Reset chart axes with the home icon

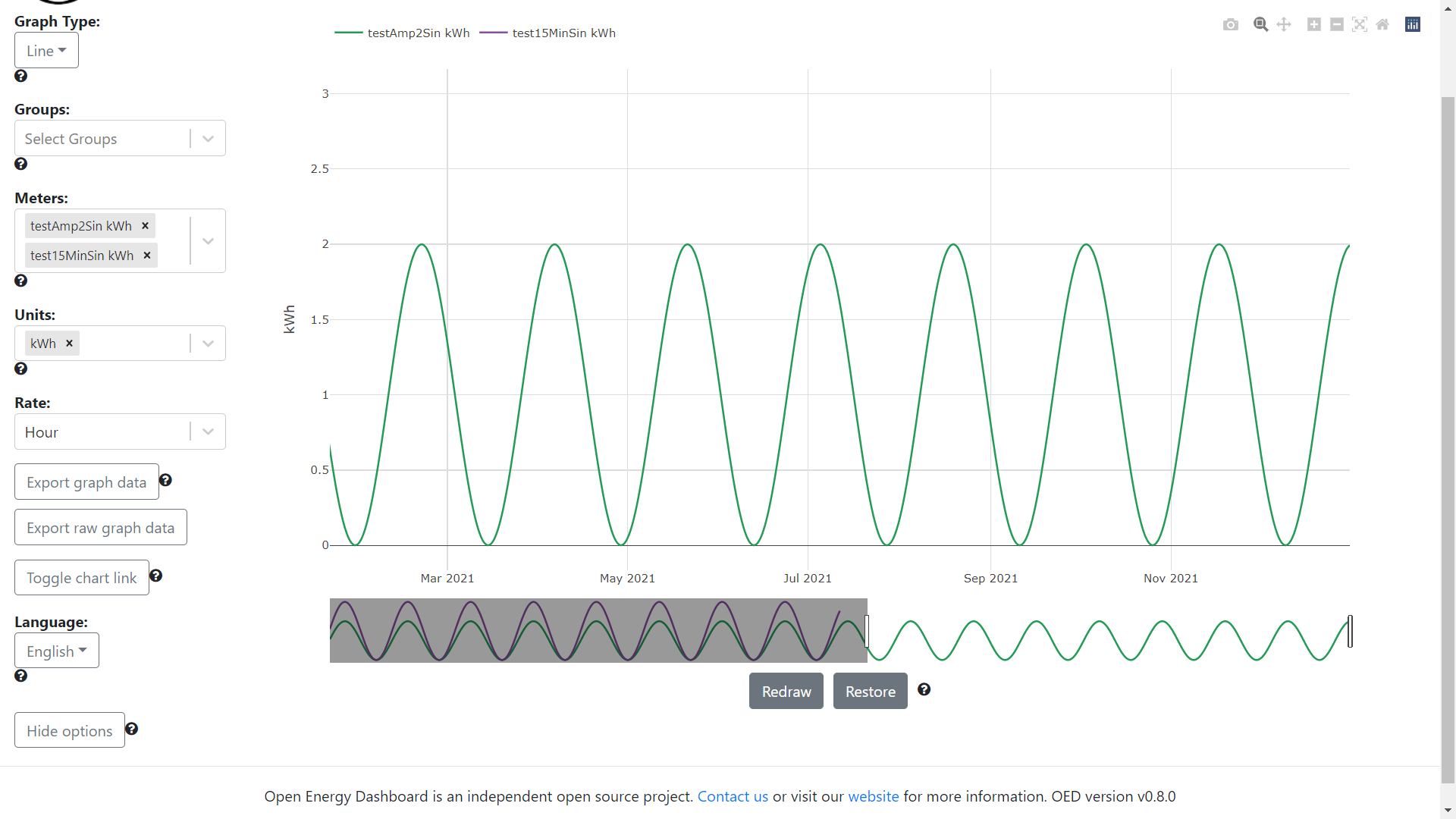tap(1382, 24)
